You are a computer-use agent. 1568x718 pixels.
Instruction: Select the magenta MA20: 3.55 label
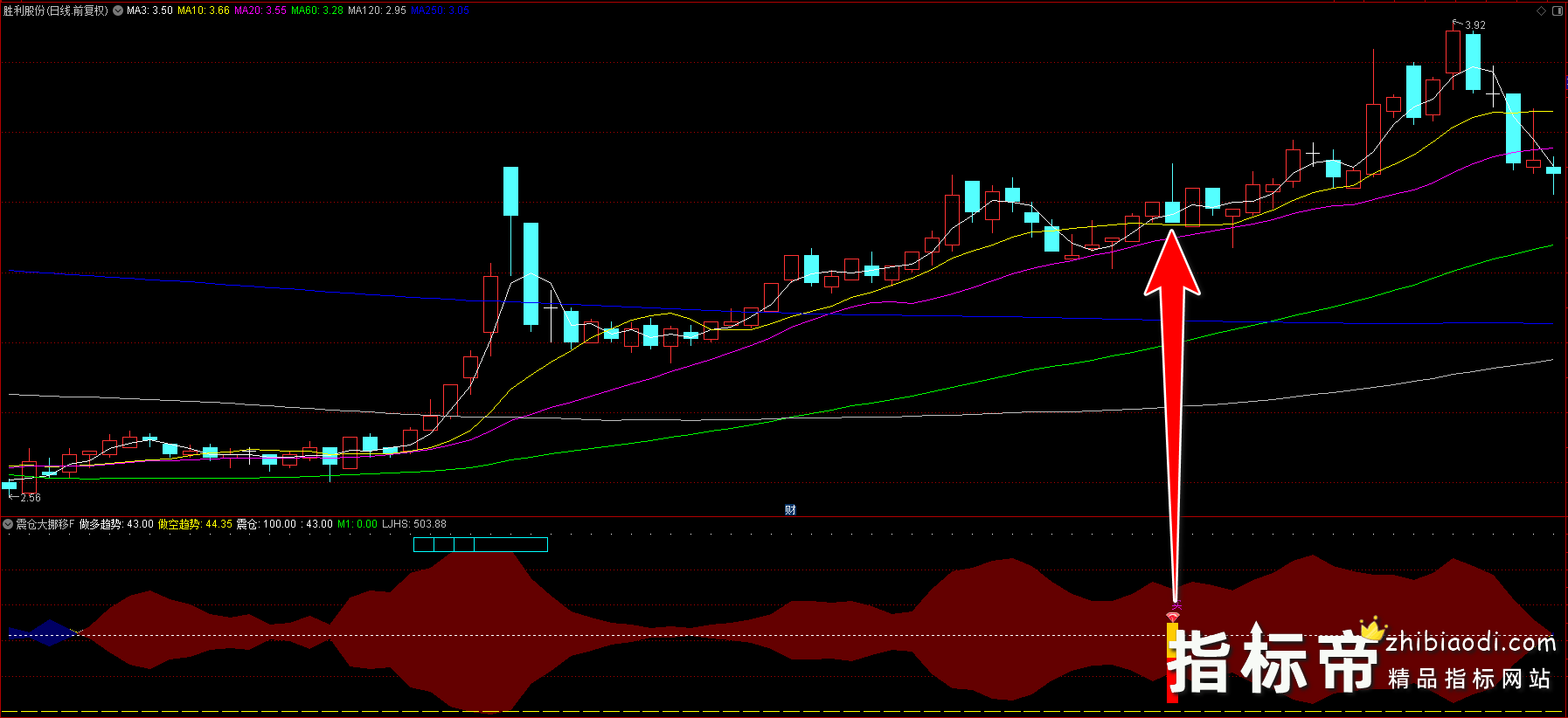(260, 10)
